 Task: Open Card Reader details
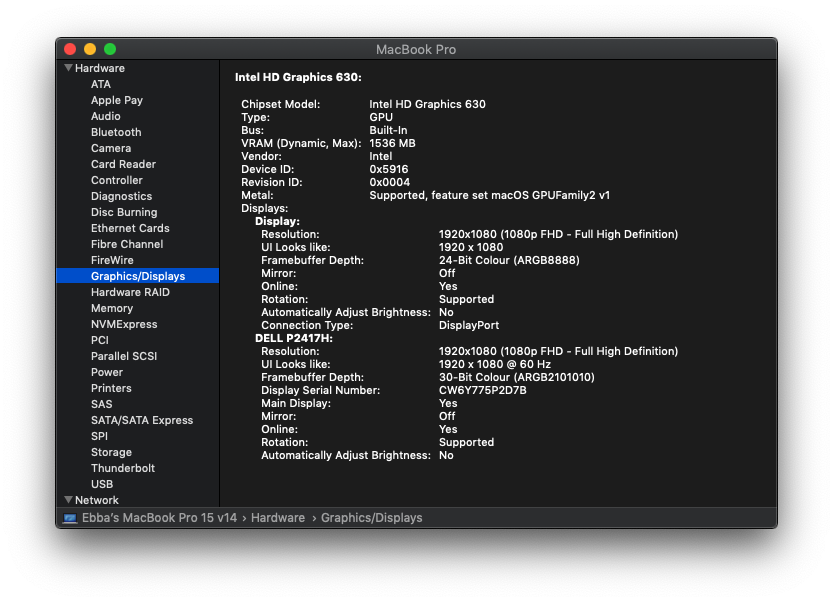tap(123, 164)
